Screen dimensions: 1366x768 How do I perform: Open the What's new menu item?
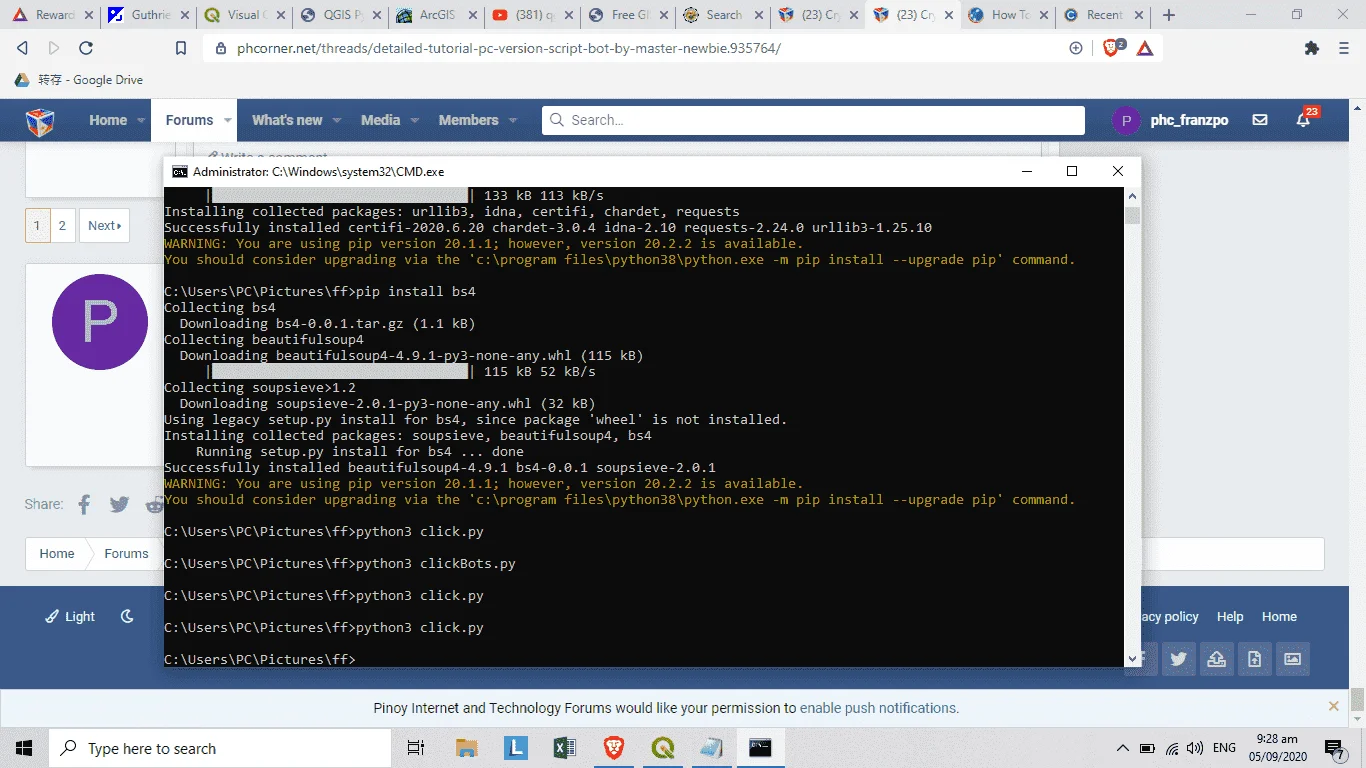(x=287, y=120)
